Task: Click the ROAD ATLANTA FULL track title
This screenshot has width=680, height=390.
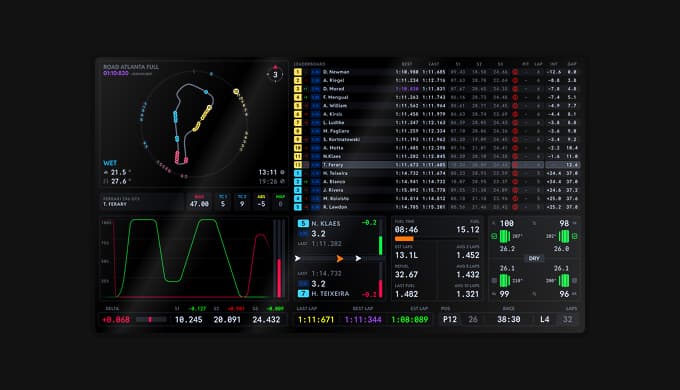Action: point(131,67)
